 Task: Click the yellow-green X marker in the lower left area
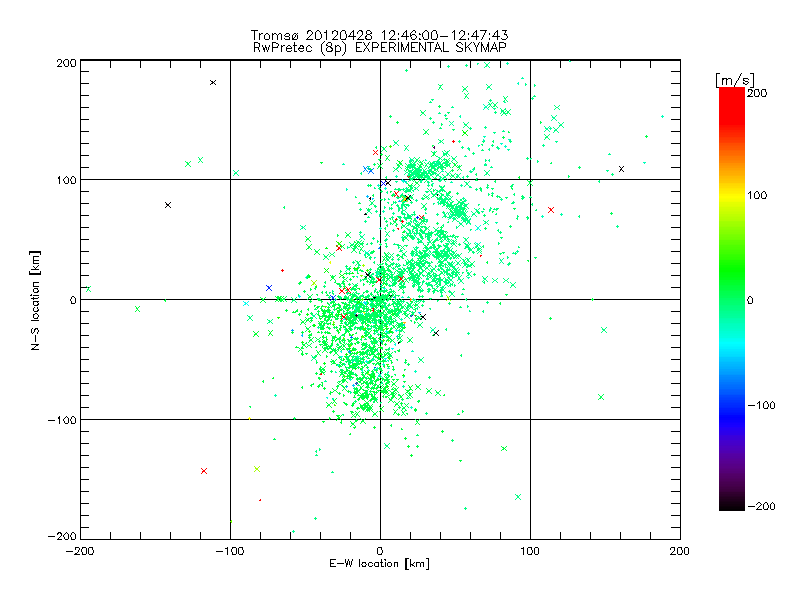(257, 469)
